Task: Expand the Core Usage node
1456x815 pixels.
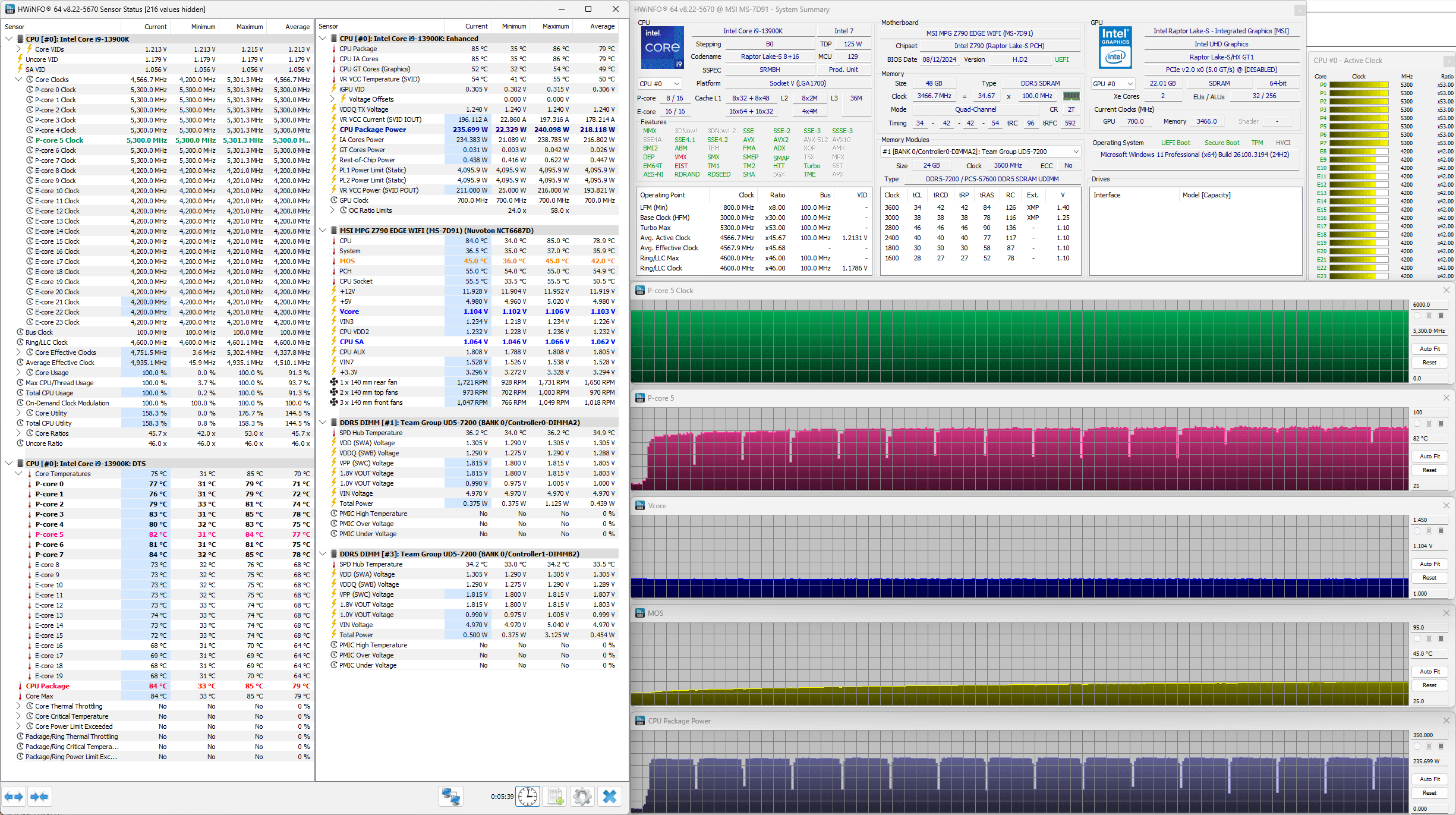Action: click(x=18, y=373)
